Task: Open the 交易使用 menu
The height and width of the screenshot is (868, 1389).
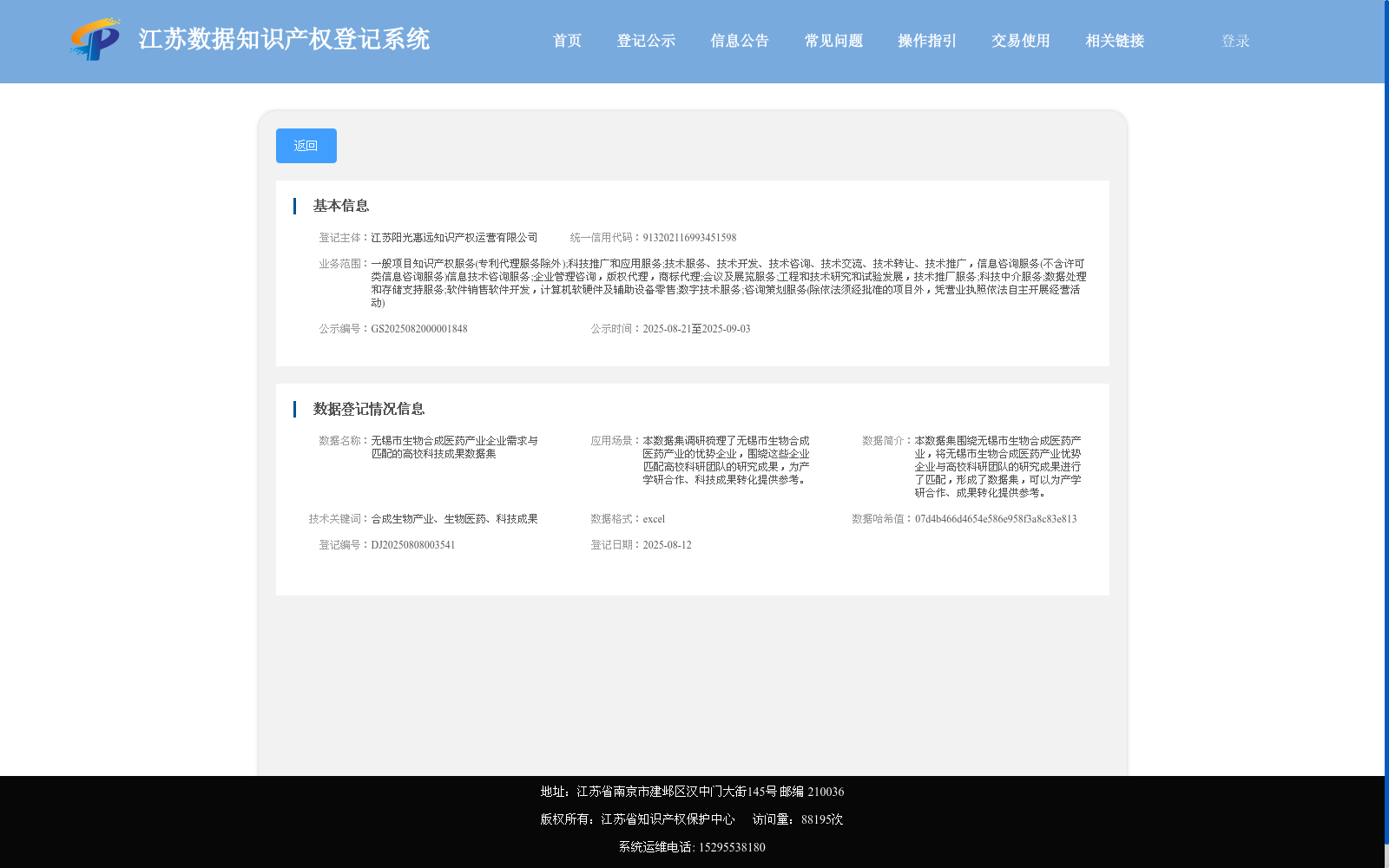Action: [1021, 41]
